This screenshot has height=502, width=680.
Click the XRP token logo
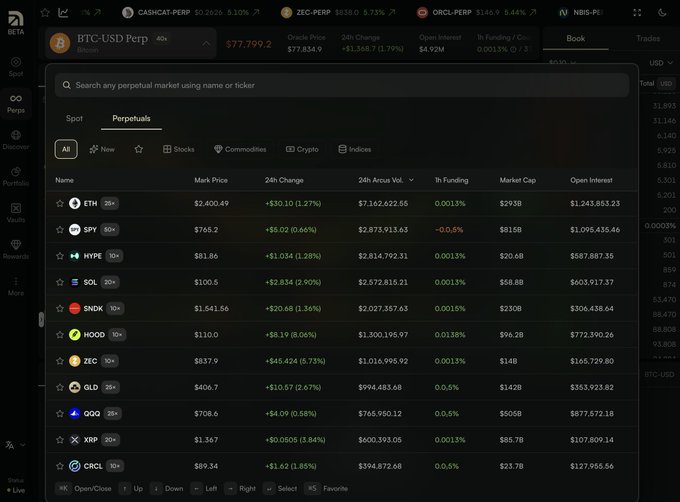click(x=75, y=440)
